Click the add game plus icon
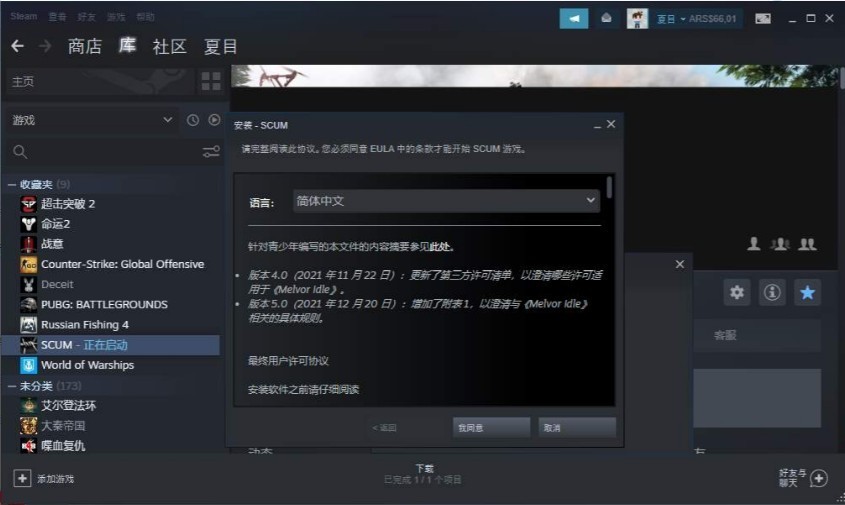845x505 pixels. click(x=22, y=478)
